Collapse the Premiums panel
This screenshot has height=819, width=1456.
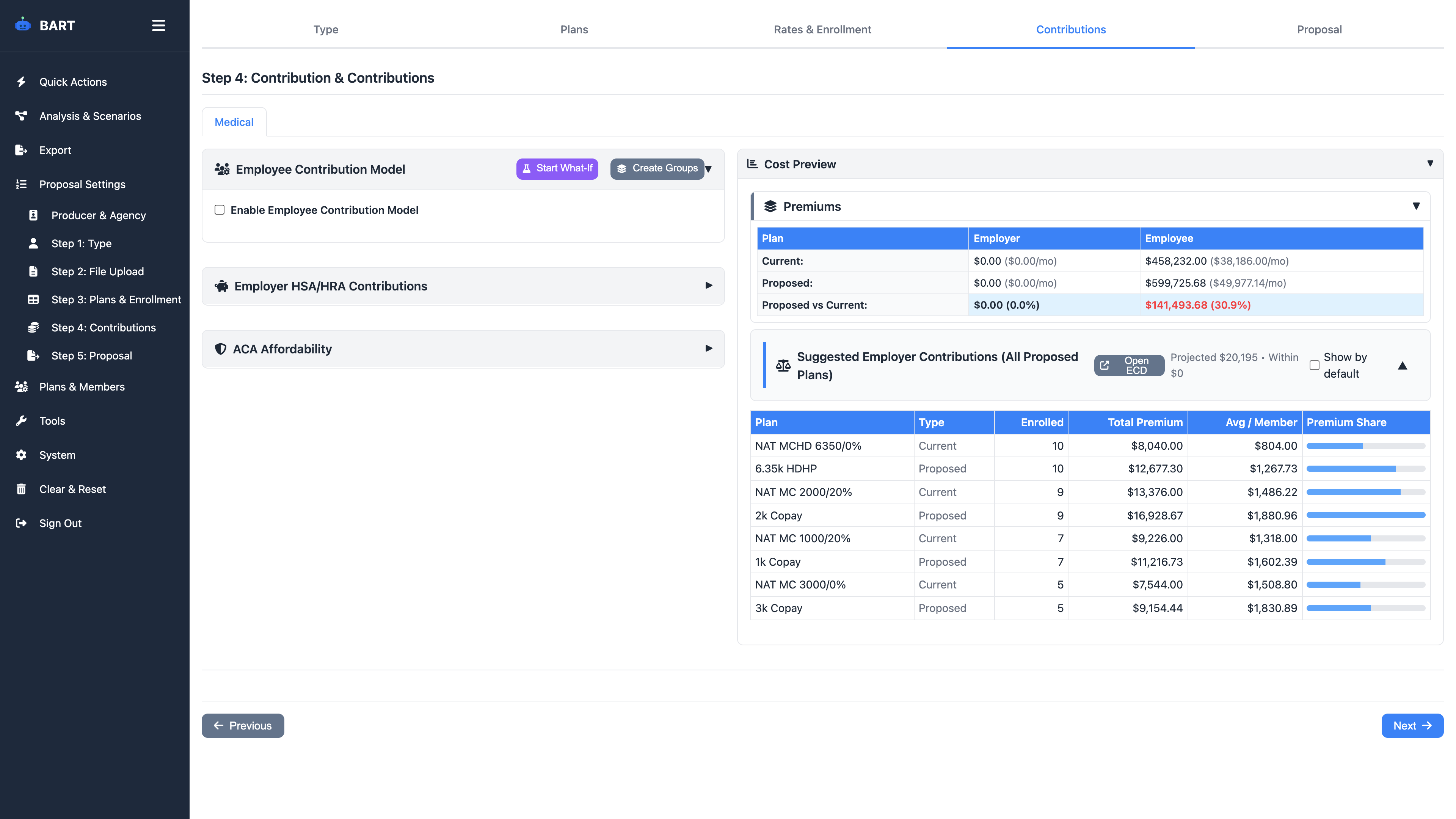click(1416, 206)
